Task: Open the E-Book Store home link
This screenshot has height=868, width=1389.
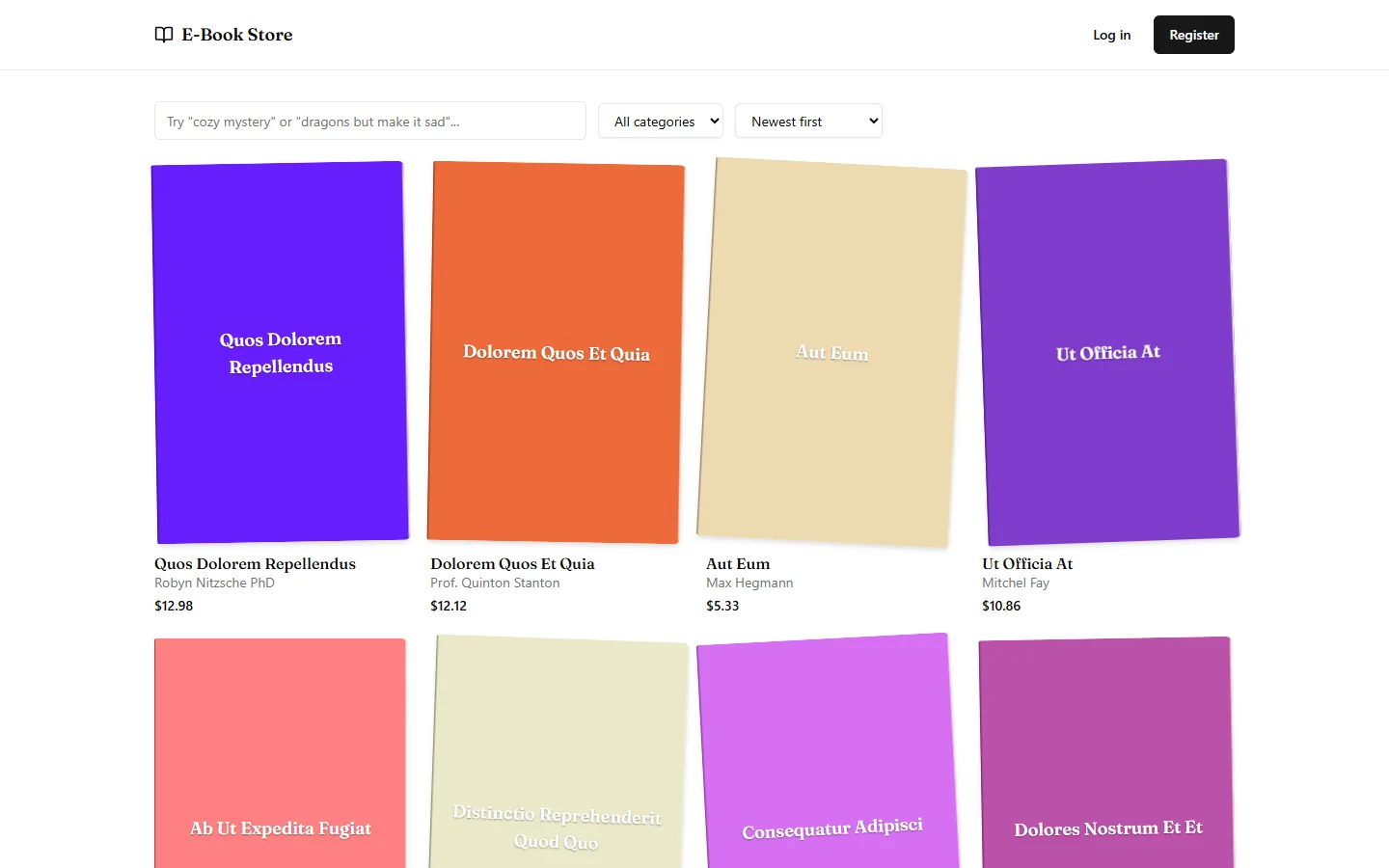Action: point(224,35)
